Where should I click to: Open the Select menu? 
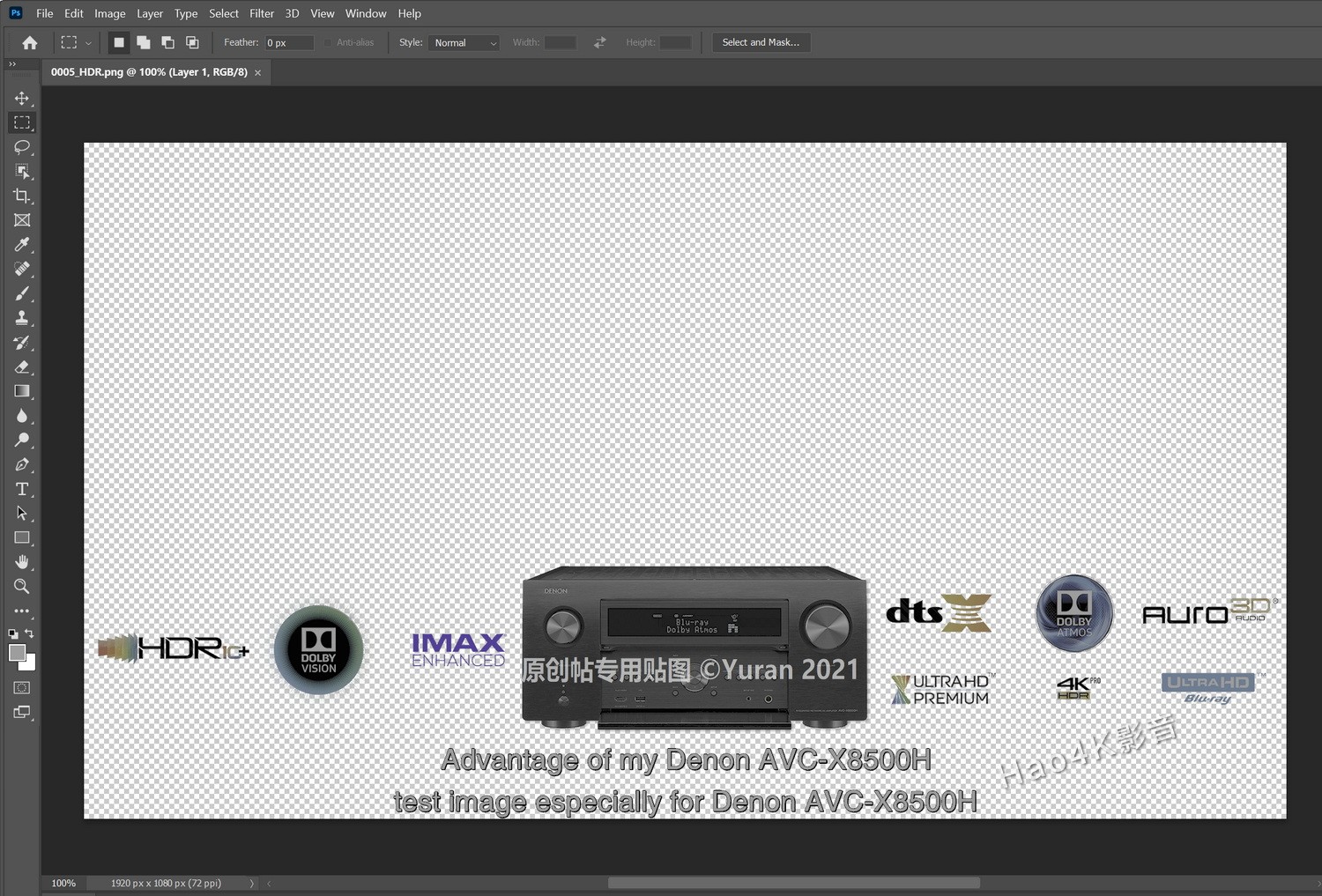[224, 13]
